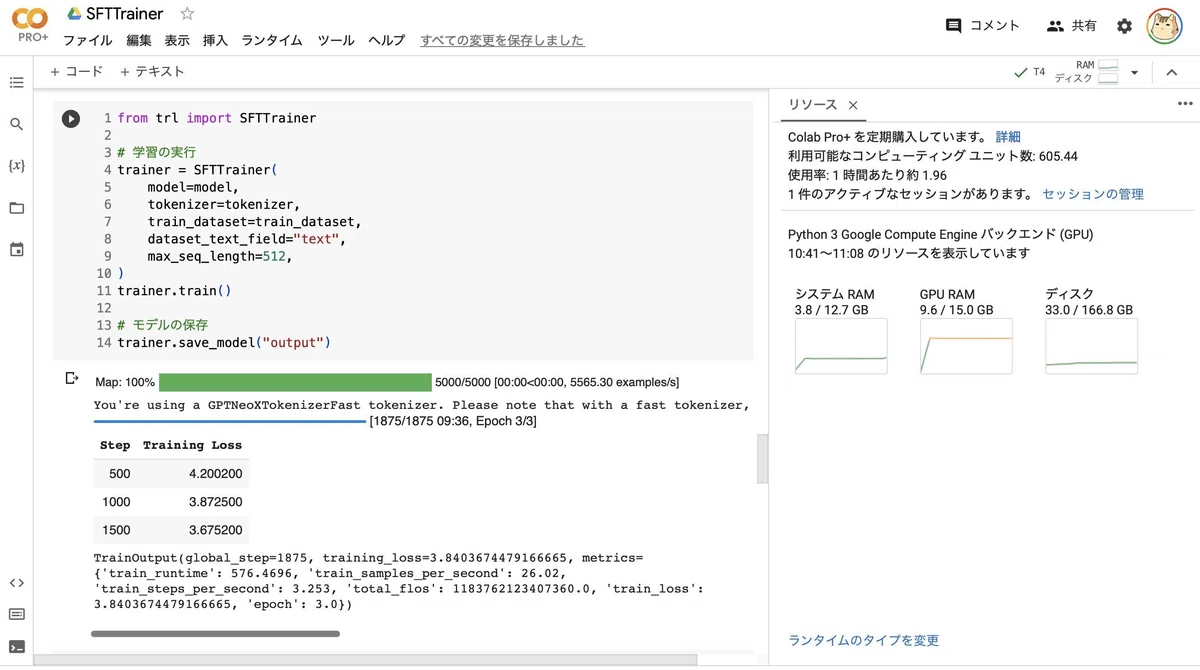Image resolution: width=1200 pixels, height=670 pixels.
Task: Run the SFTTrainer code cell
Action: coord(71,119)
